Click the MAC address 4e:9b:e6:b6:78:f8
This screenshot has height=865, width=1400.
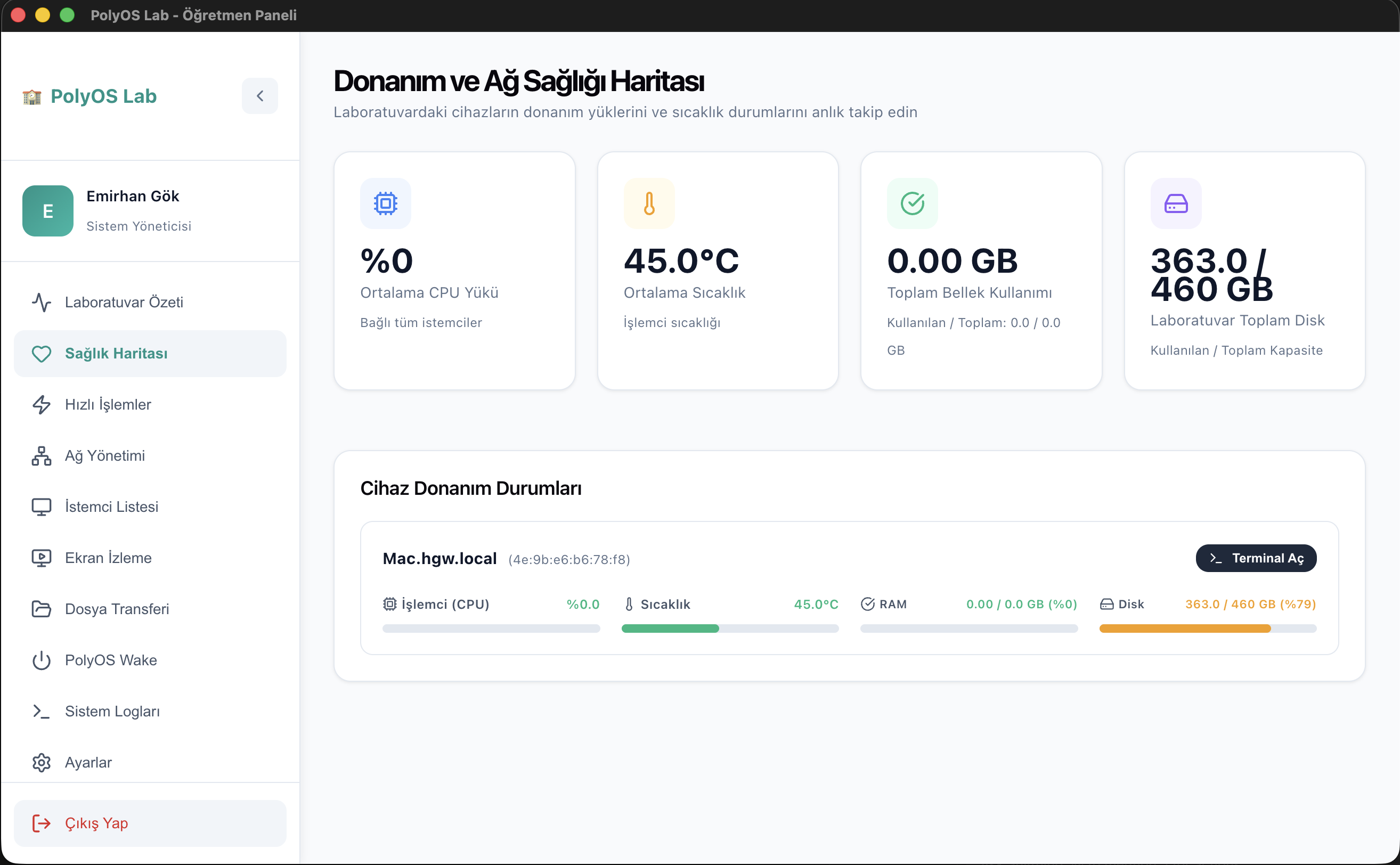(569, 559)
